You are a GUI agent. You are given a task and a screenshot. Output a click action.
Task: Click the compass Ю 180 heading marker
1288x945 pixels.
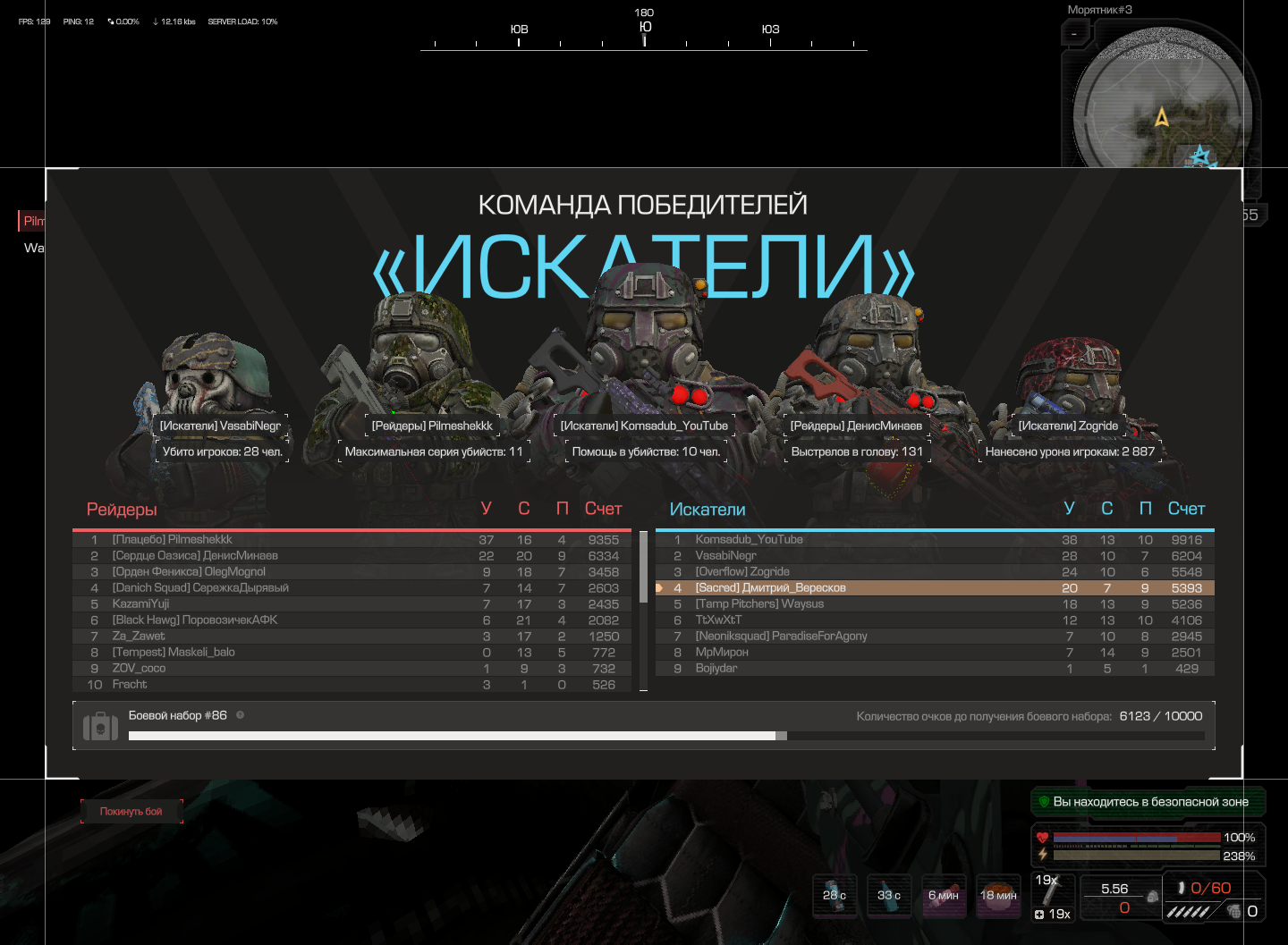[x=645, y=25]
